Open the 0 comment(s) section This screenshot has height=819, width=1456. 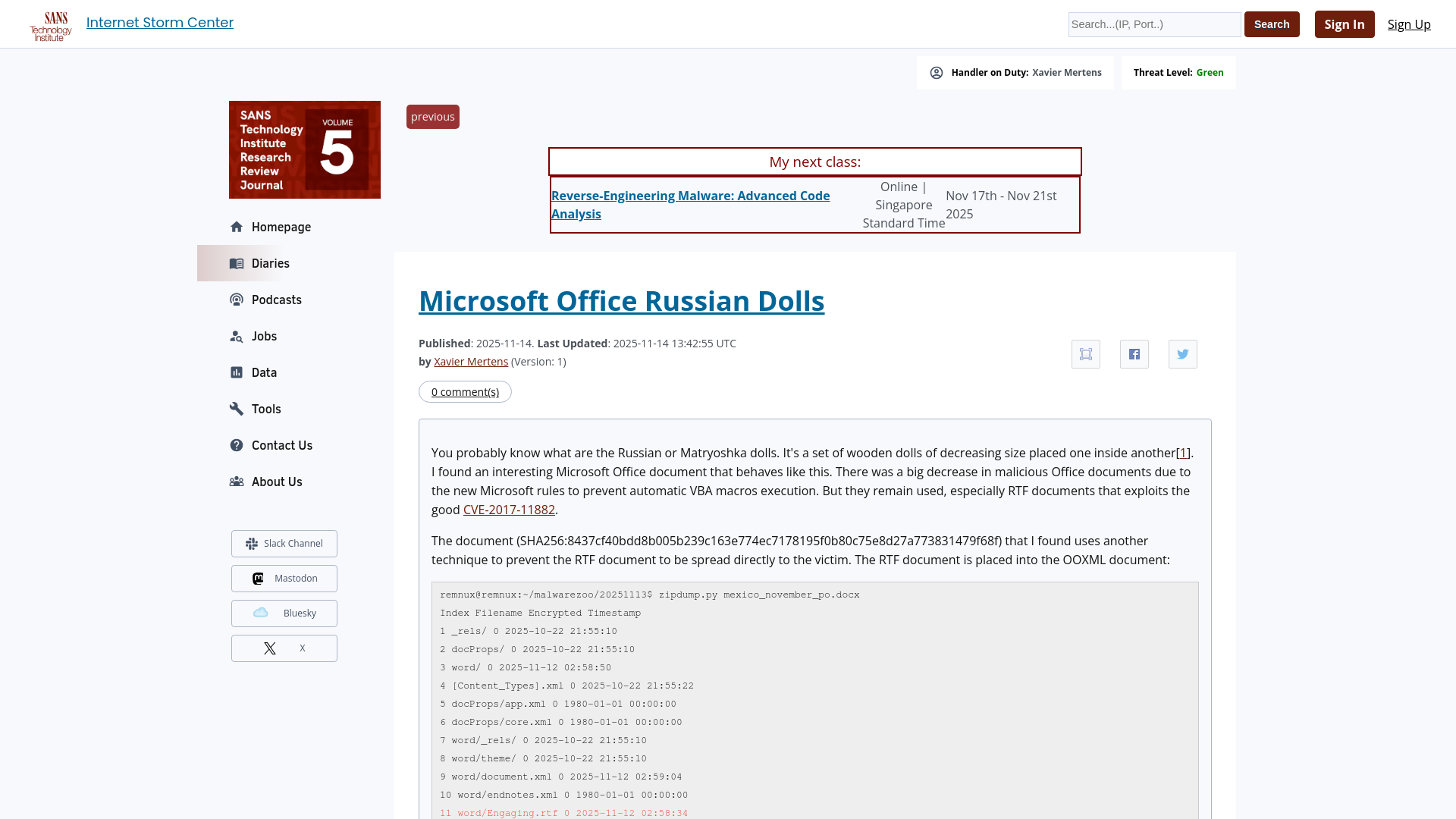click(x=465, y=391)
